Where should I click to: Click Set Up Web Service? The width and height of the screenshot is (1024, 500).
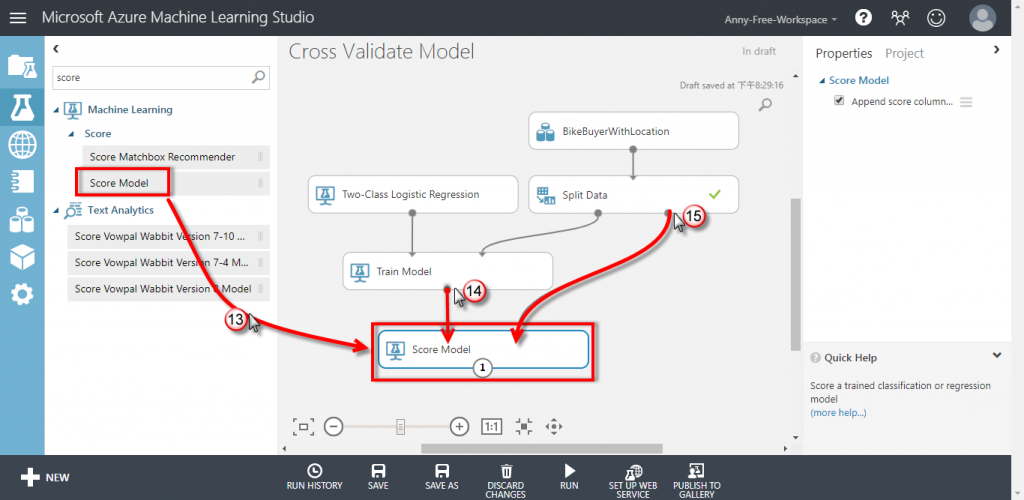pyautogui.click(x=633, y=481)
